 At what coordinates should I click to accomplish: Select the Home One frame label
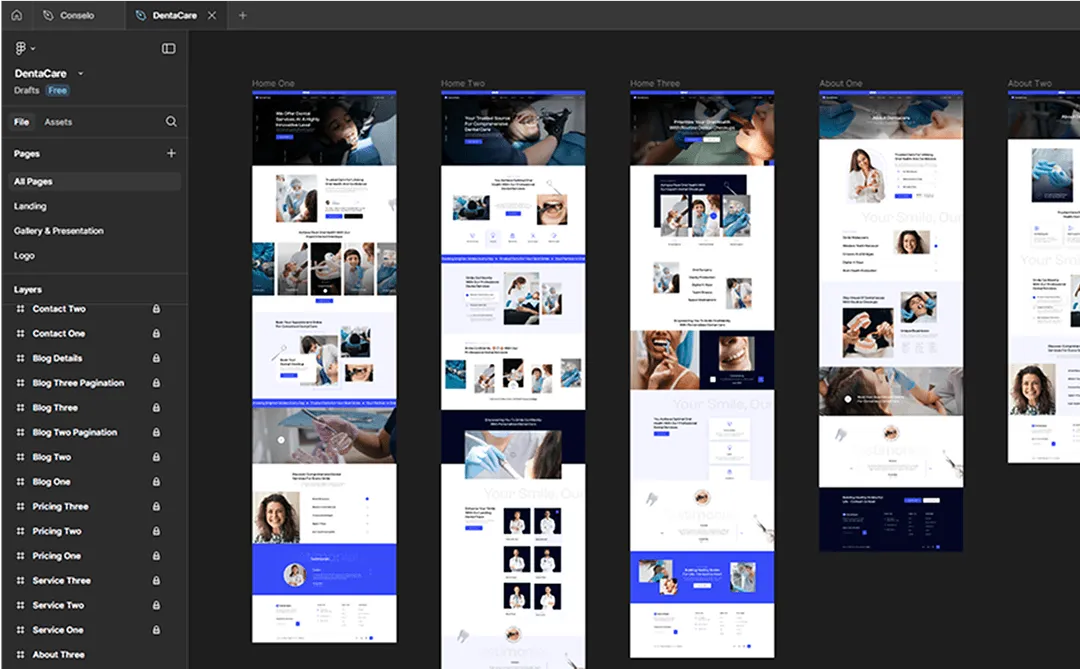click(x=273, y=83)
